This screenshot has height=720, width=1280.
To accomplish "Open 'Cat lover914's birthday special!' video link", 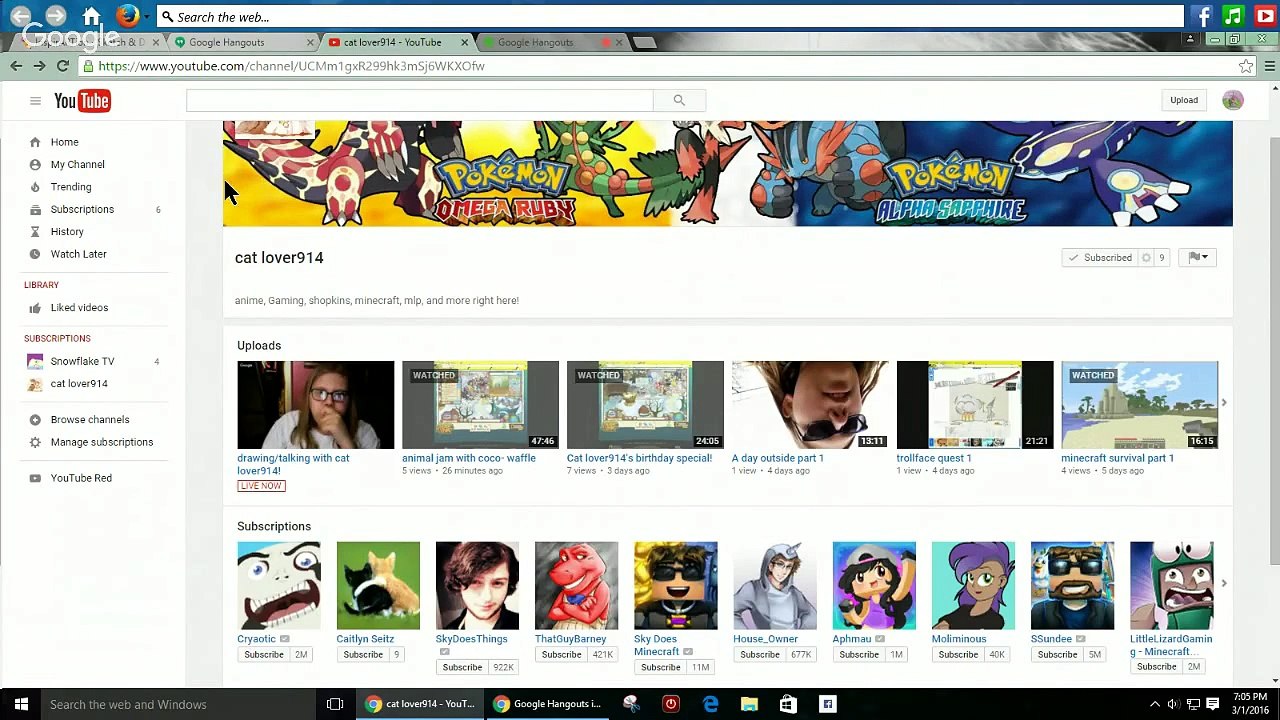I will click(639, 458).
